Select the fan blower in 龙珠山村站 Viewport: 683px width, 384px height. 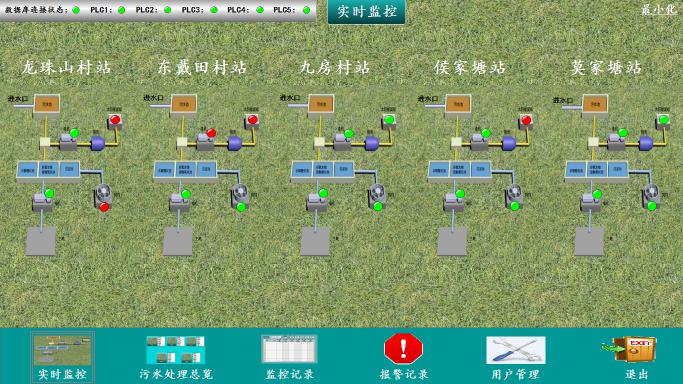click(x=103, y=193)
